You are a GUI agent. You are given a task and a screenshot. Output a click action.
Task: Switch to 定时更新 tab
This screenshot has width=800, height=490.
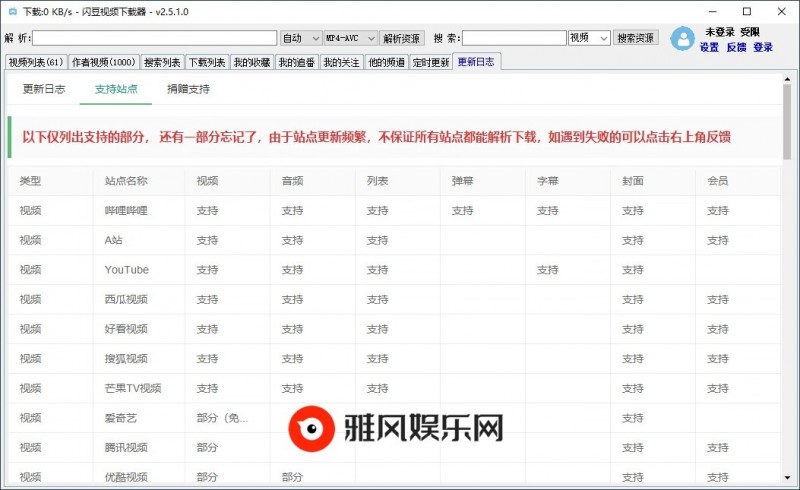pos(431,62)
